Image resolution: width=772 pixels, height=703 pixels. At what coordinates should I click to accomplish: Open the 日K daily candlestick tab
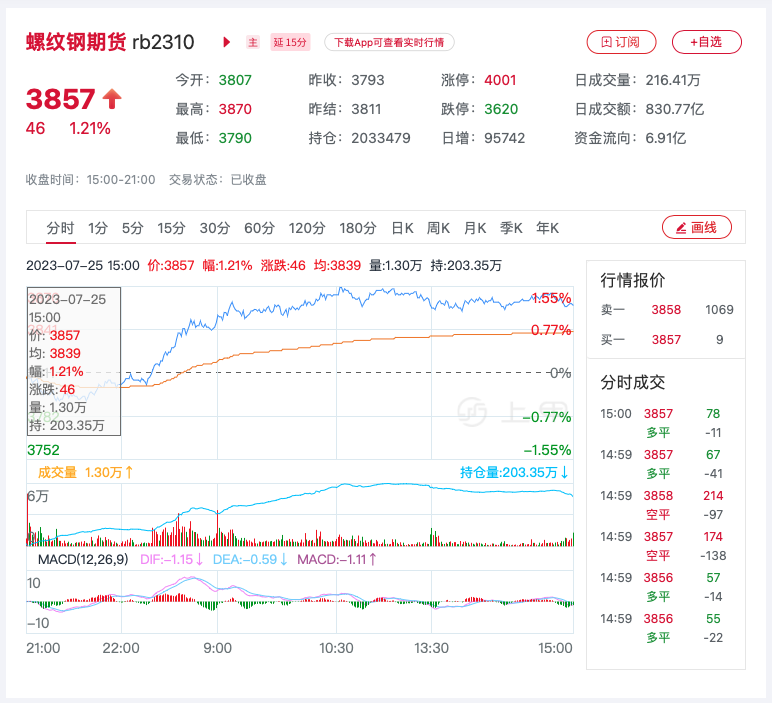pos(402,228)
